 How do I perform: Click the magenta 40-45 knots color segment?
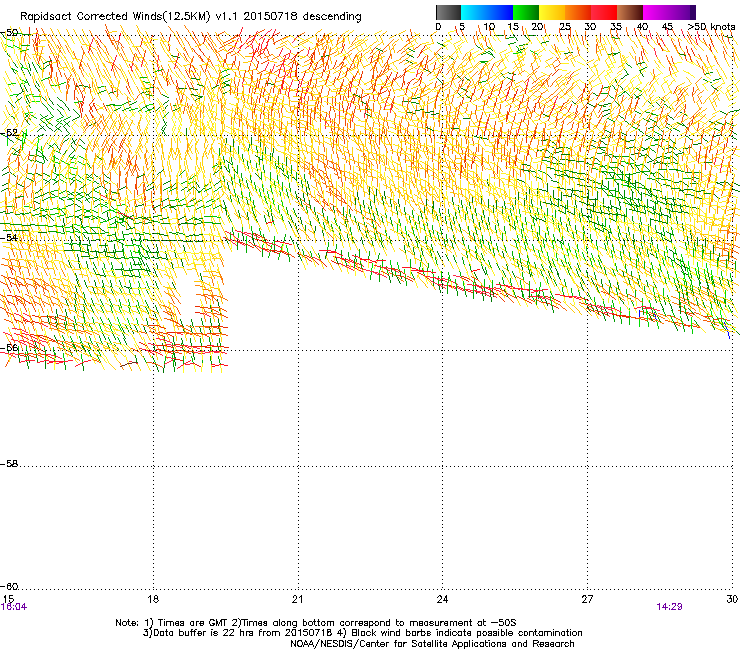(x=656, y=12)
